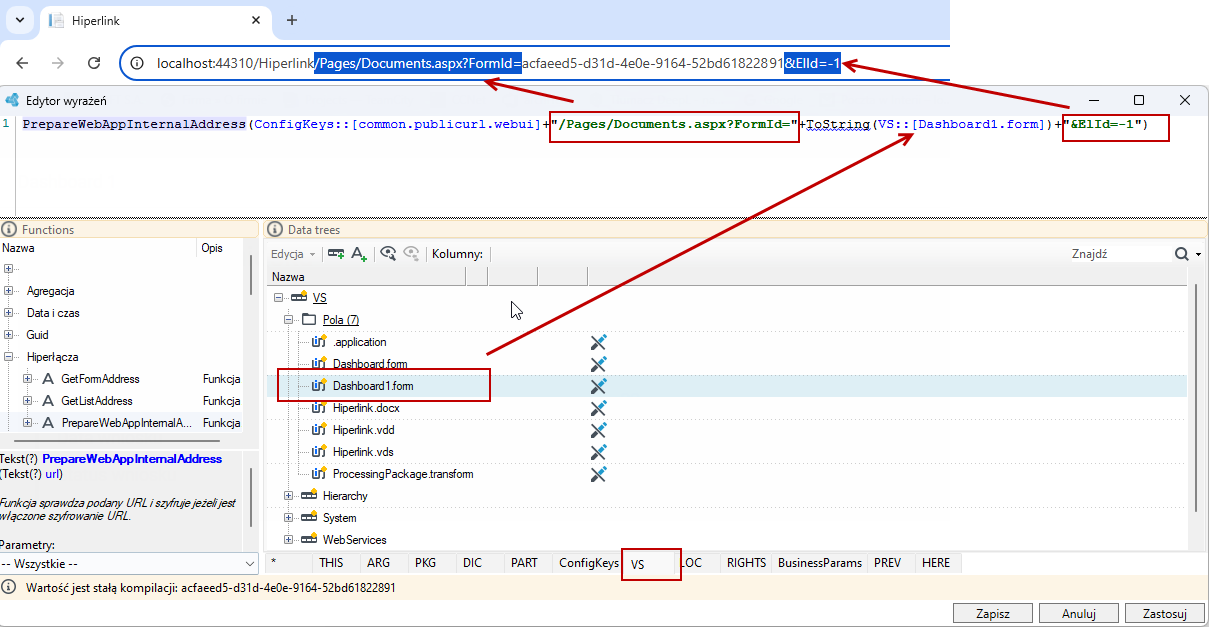Click the add text element icon
Image resolution: width=1213 pixels, height=633 pixels.
359,254
